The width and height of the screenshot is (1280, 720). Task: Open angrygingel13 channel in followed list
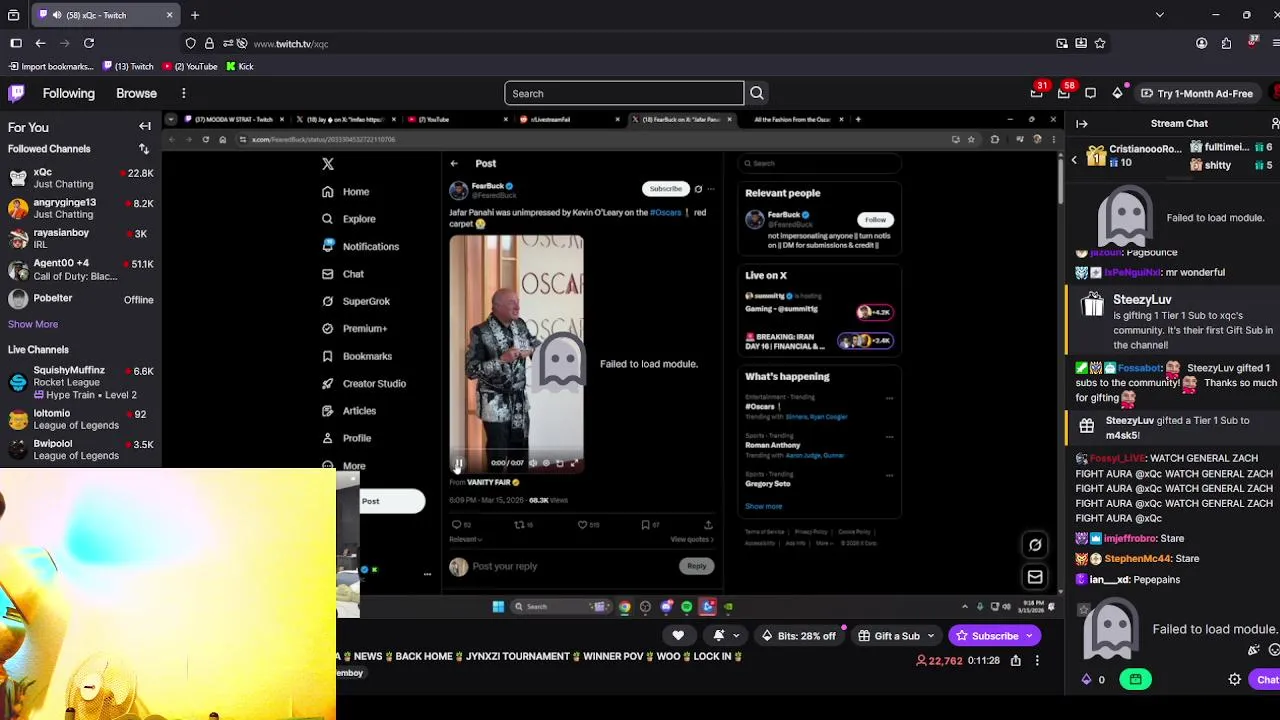tap(80, 208)
